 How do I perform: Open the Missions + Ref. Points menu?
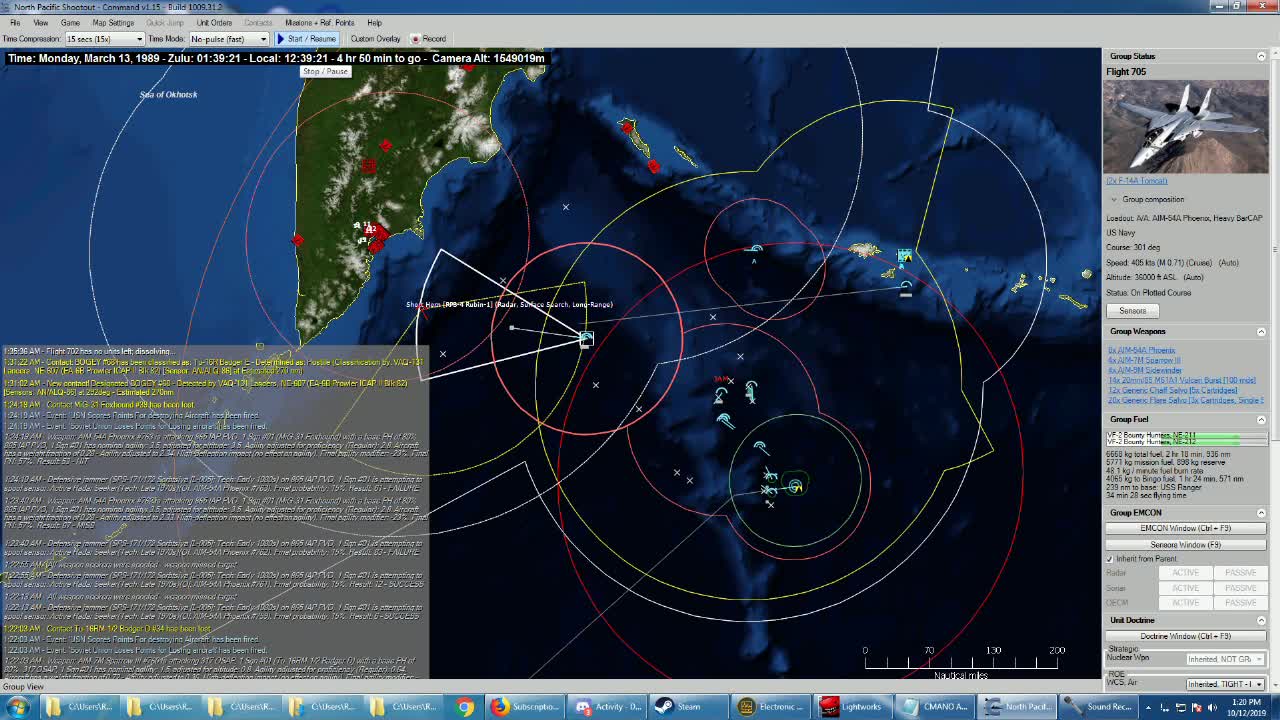pos(320,22)
